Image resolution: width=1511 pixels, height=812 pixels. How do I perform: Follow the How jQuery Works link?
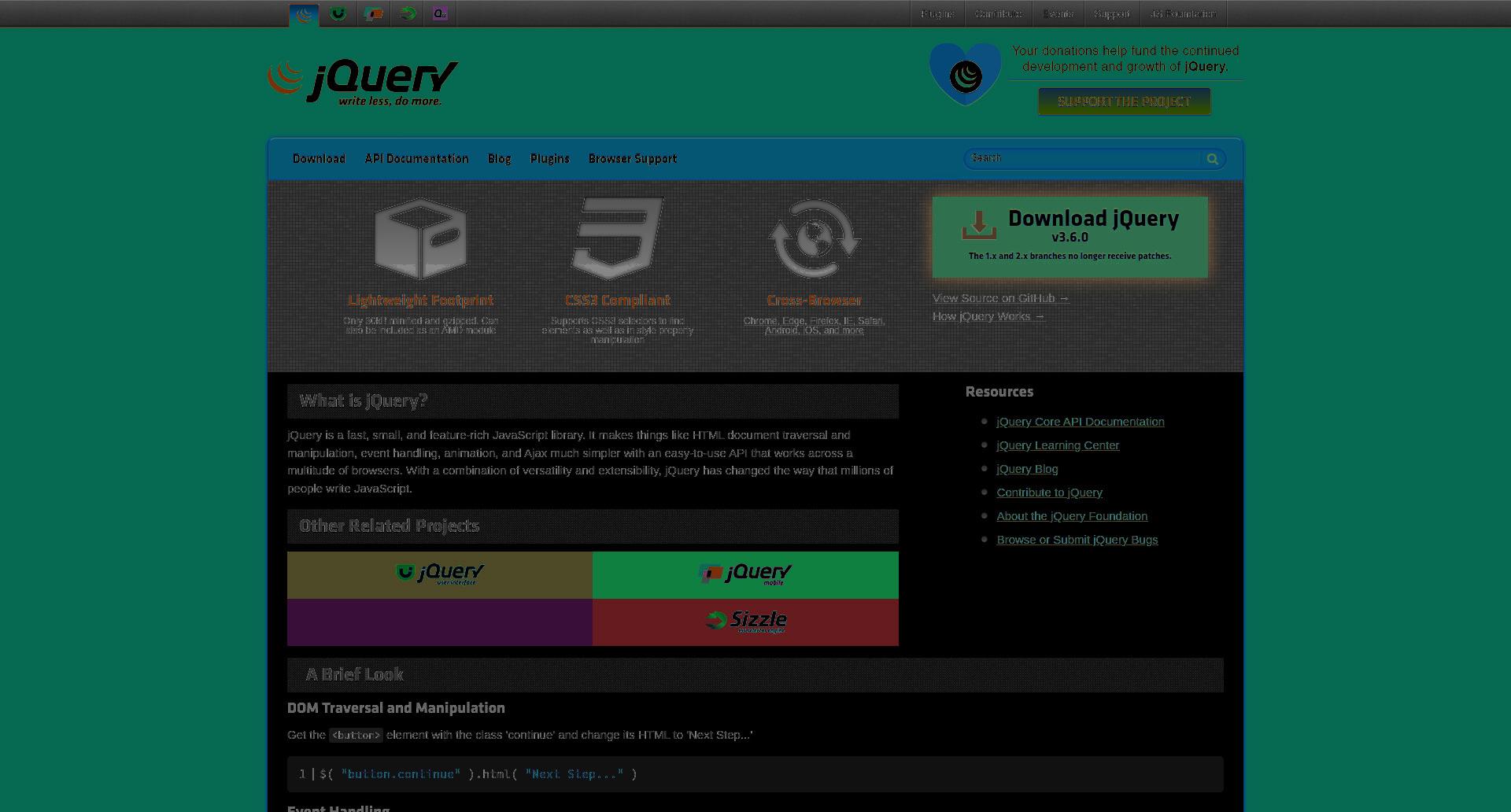click(988, 316)
